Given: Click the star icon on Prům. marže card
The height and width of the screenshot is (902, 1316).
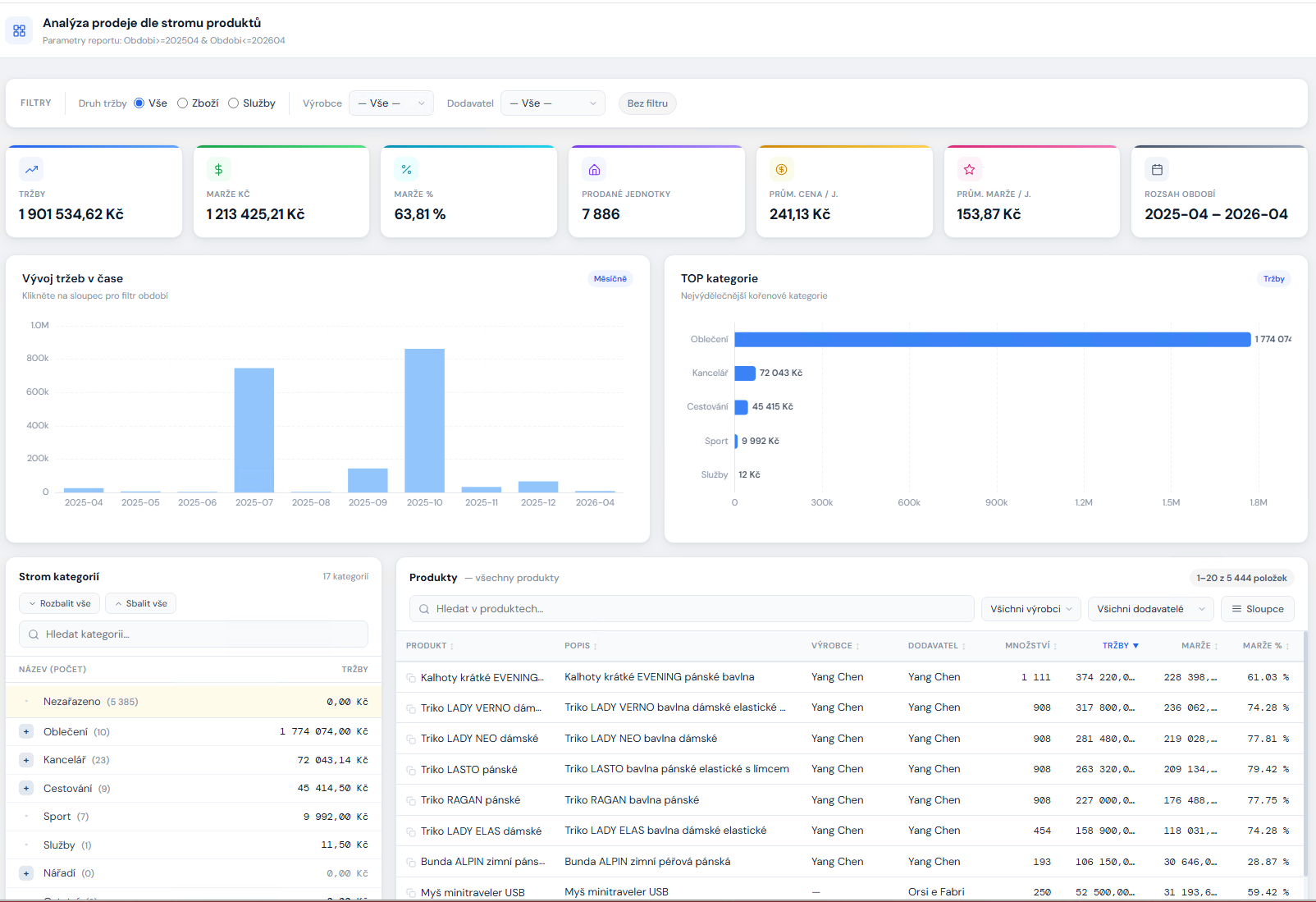Looking at the screenshot, I should pos(969,170).
